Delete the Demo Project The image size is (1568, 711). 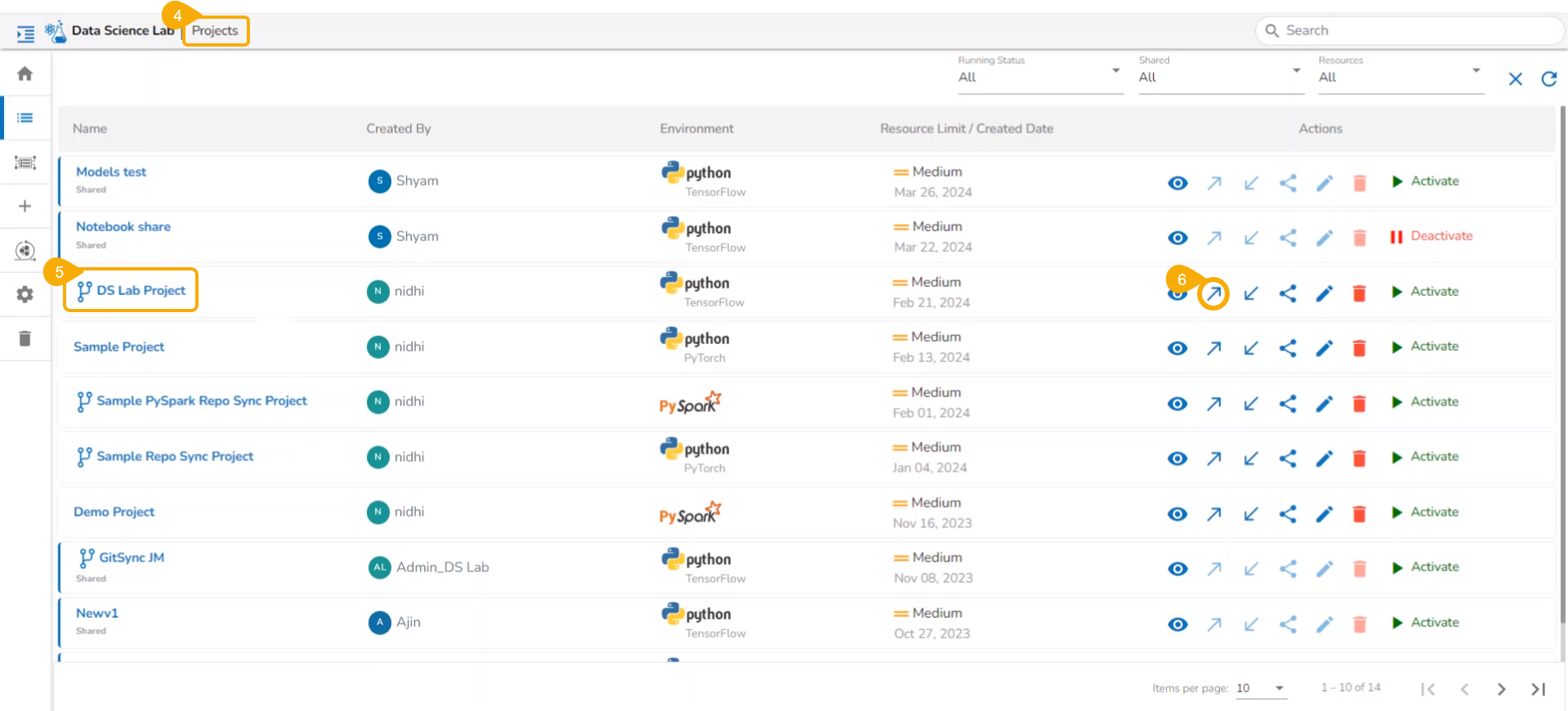click(1359, 513)
